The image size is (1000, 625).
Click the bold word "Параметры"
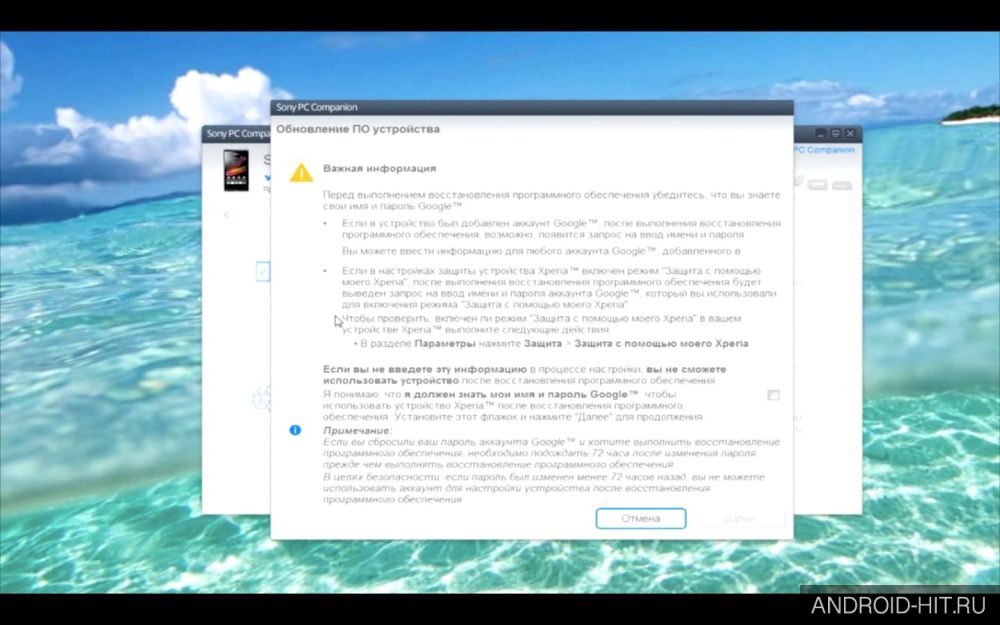coord(445,344)
